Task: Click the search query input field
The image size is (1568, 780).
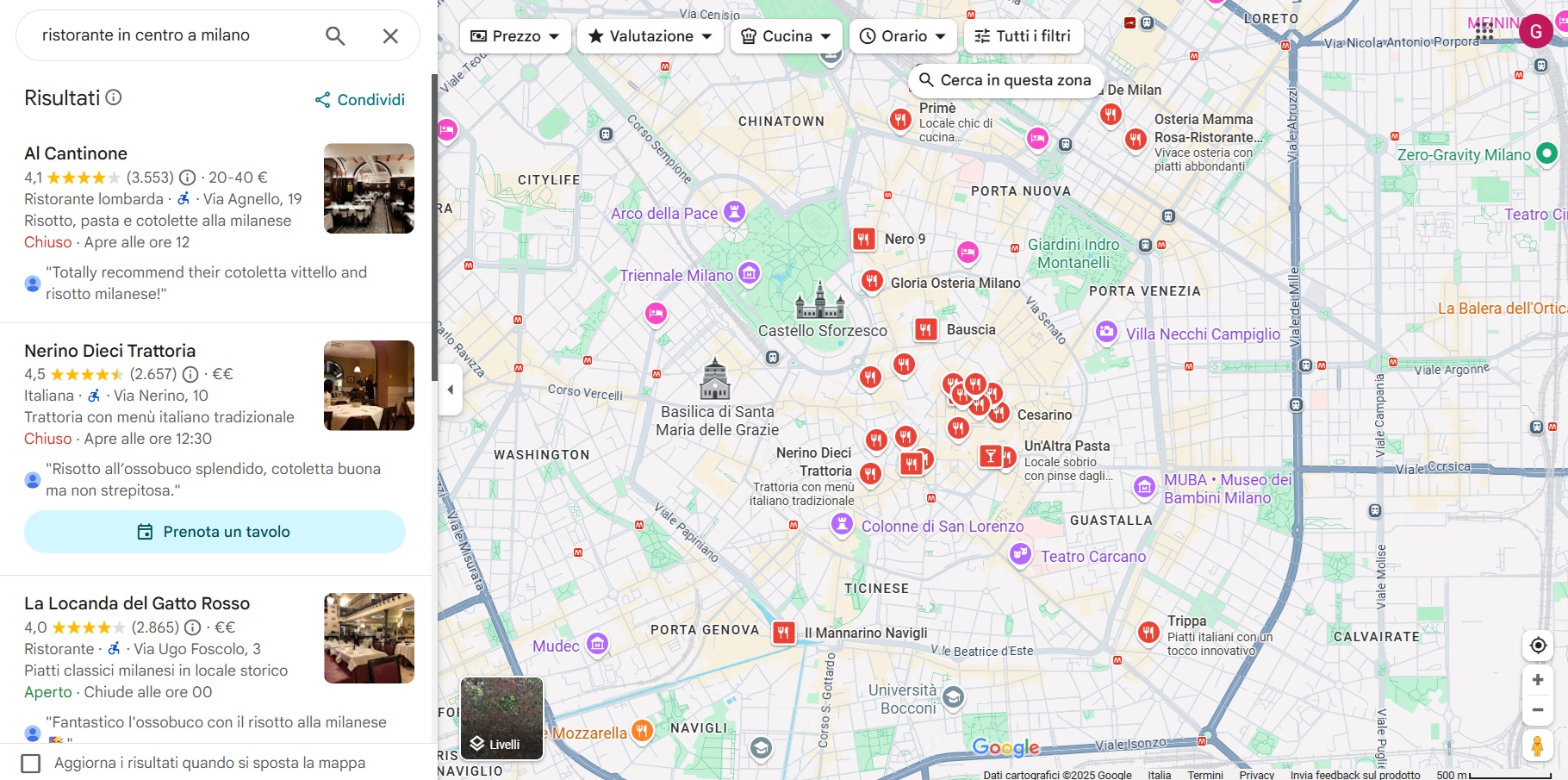Action: point(177,35)
